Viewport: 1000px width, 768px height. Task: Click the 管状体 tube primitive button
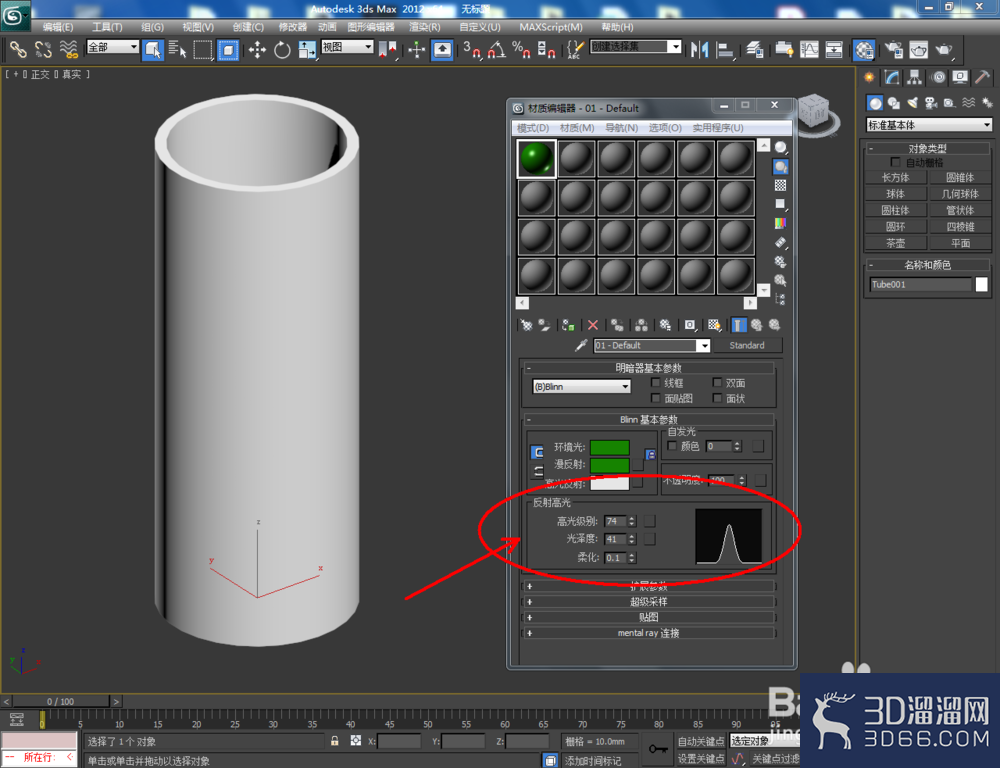tap(960, 210)
